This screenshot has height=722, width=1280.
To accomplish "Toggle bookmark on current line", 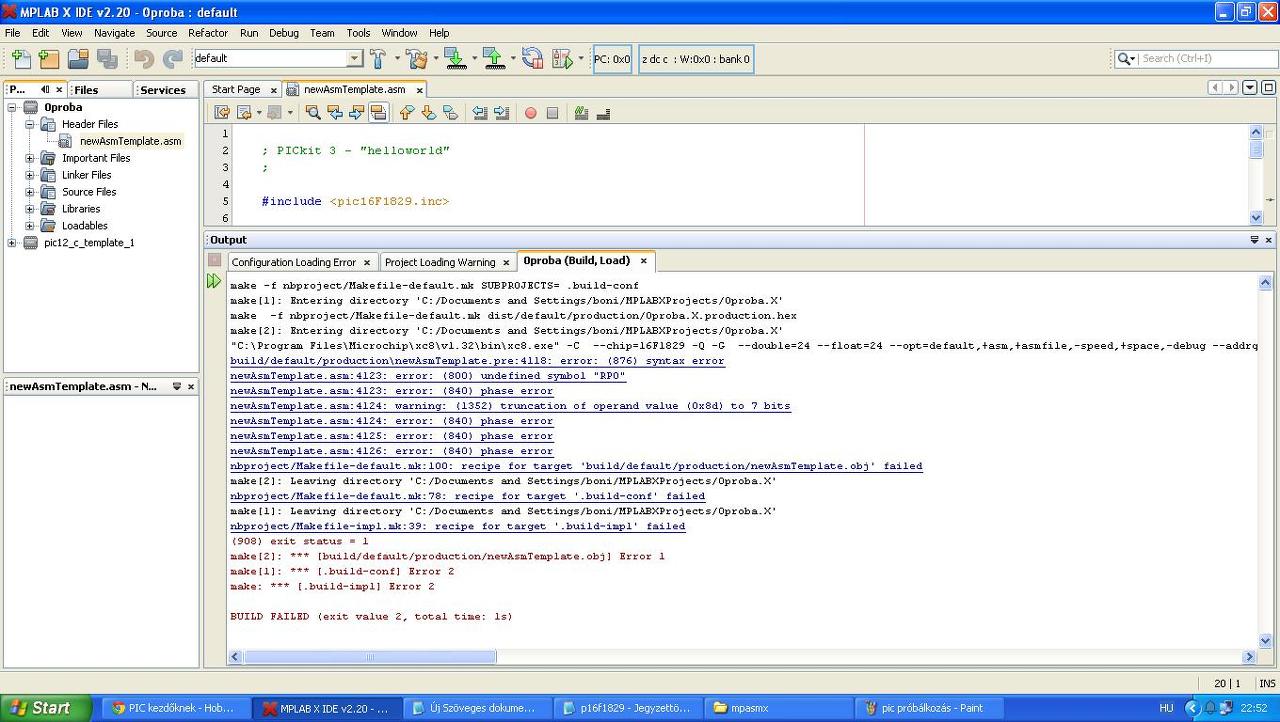I will 451,113.
